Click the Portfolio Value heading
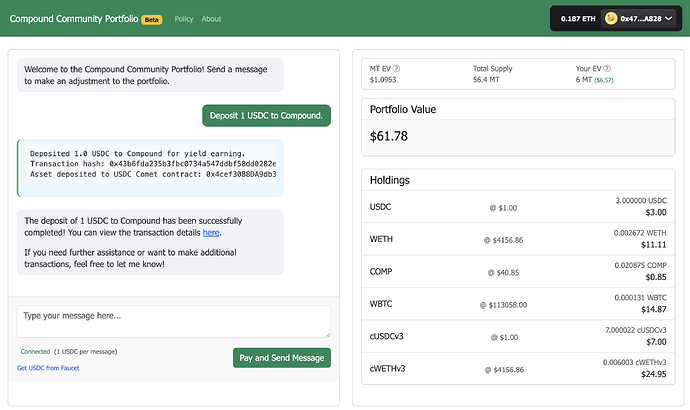 (x=403, y=109)
